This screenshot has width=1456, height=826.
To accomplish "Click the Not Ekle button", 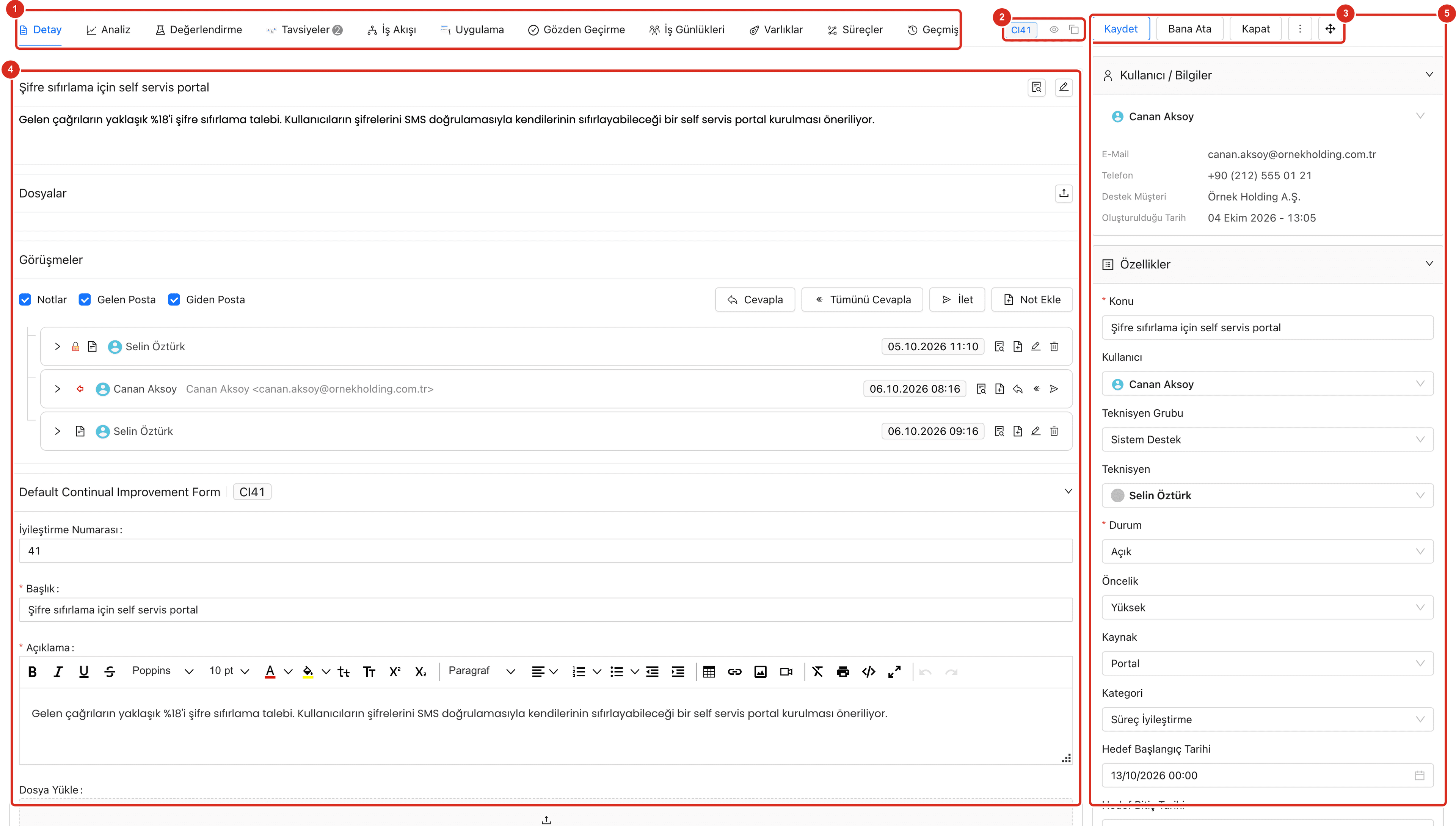I will (x=1032, y=299).
